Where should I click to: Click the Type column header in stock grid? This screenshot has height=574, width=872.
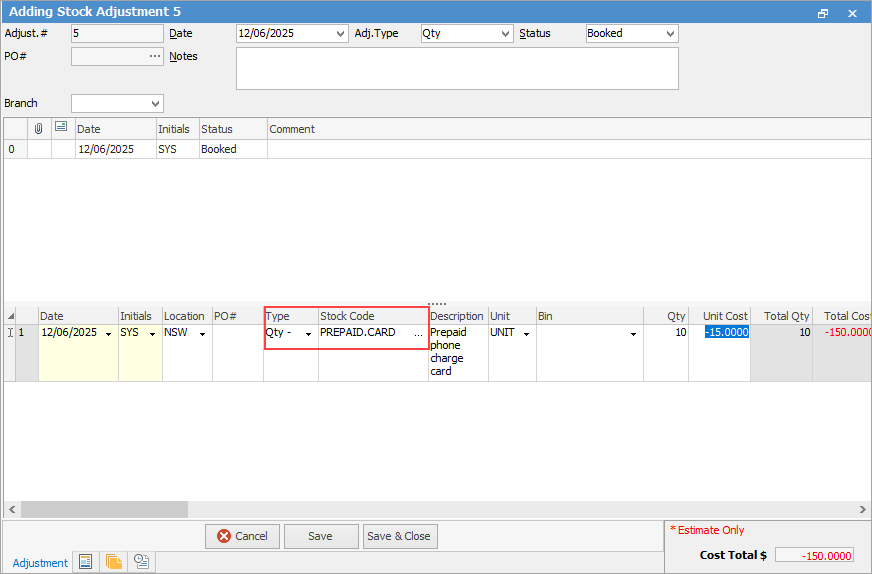tap(291, 316)
